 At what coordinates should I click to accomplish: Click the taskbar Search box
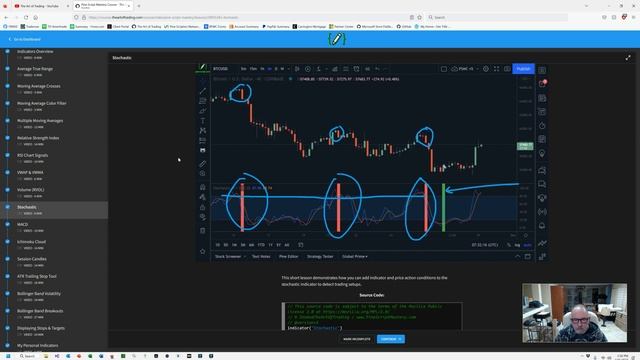pos(28,356)
